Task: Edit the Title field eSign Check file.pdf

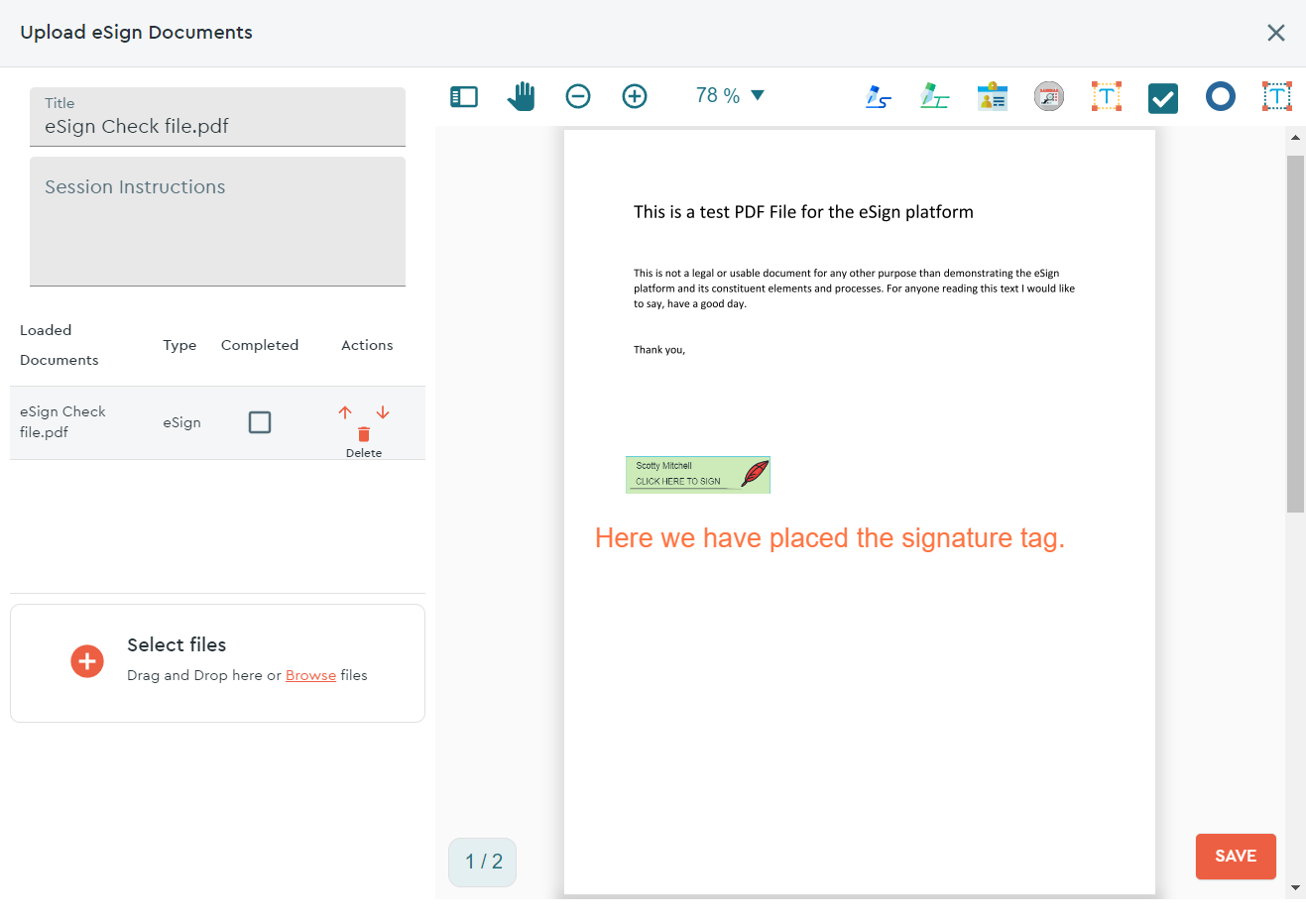Action: pos(217,117)
